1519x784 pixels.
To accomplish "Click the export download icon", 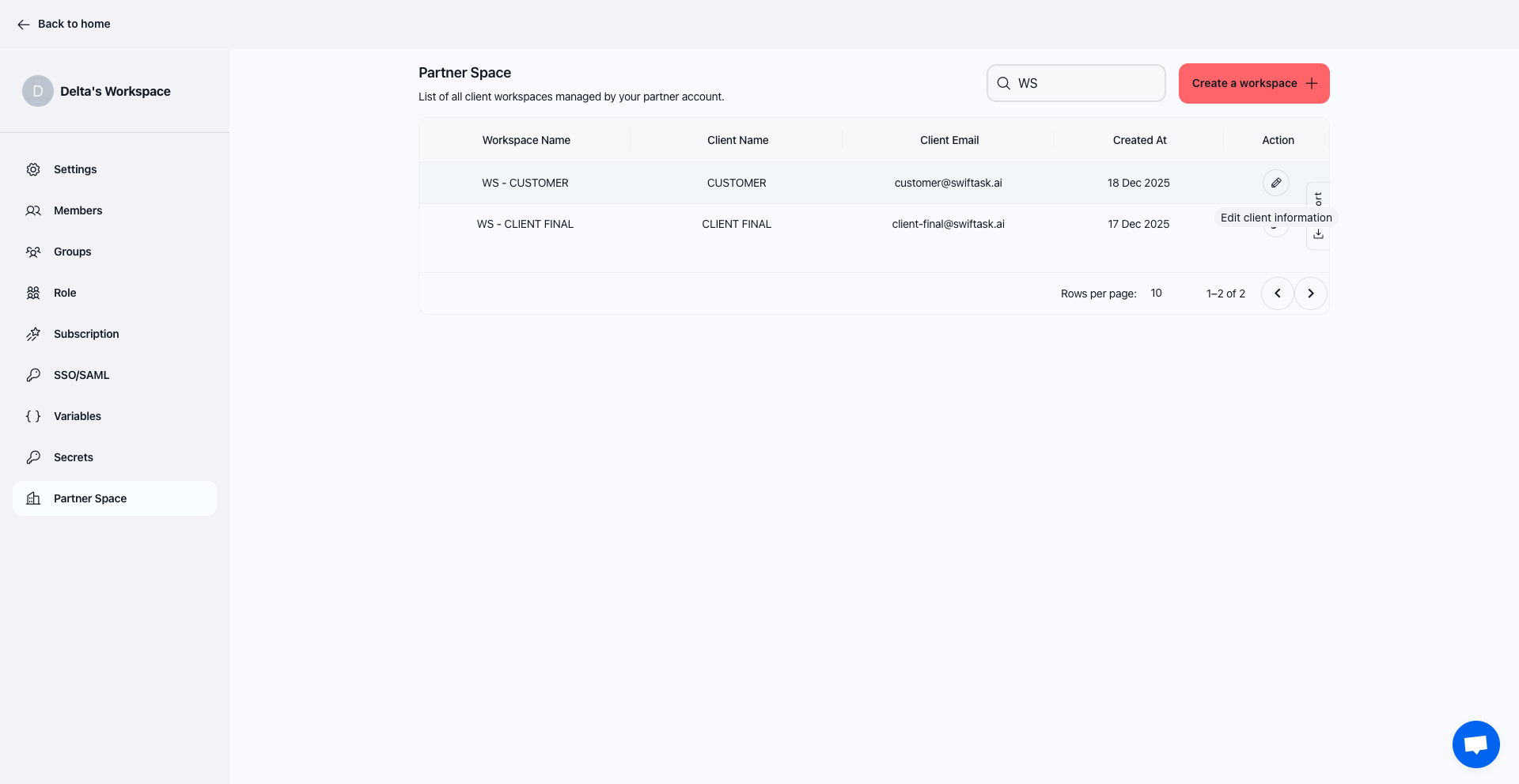I will click(x=1317, y=234).
